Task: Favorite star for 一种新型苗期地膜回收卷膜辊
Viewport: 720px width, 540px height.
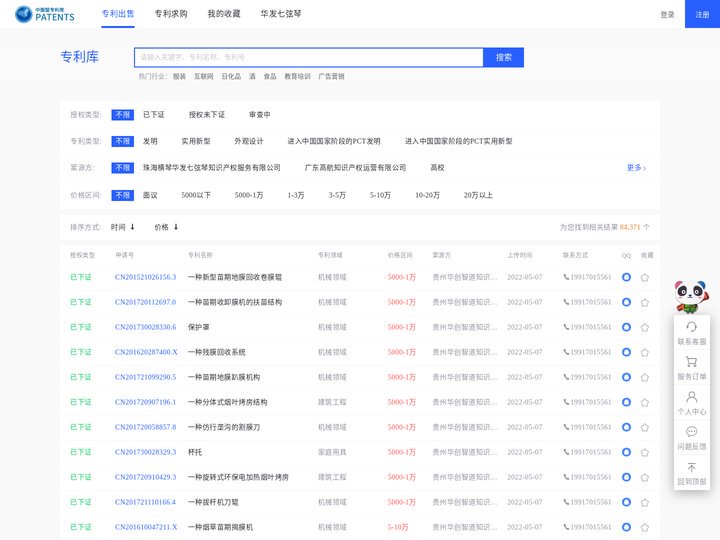Action: click(x=645, y=277)
